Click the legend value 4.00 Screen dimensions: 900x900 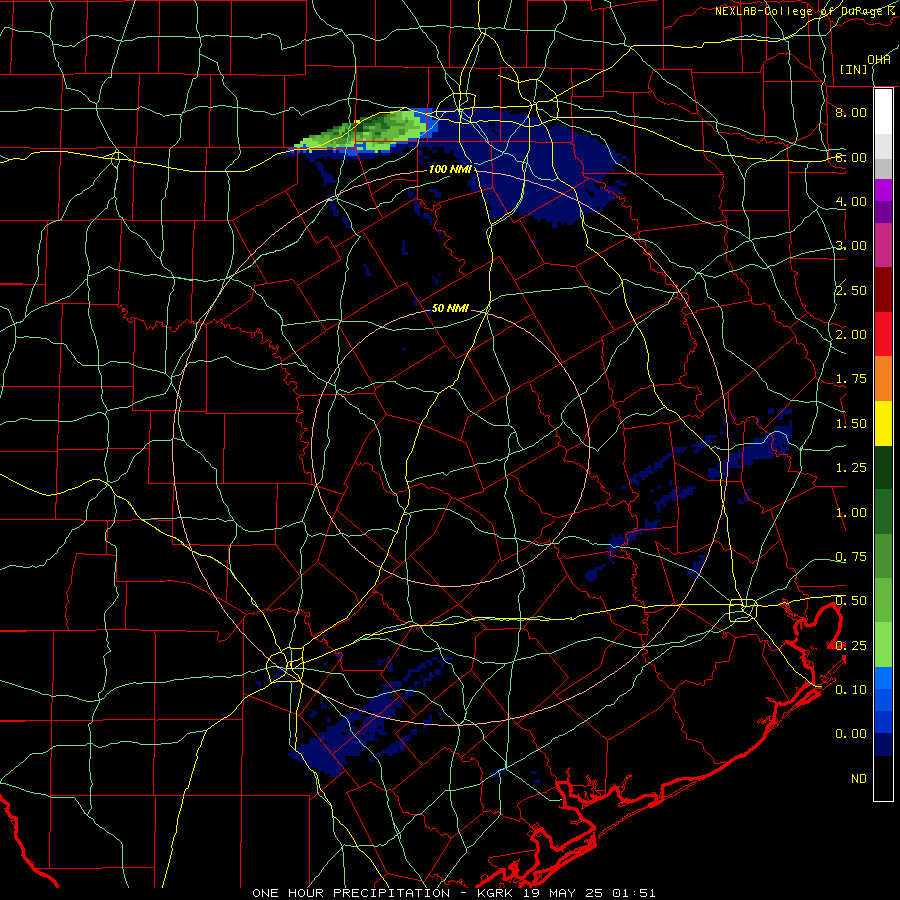(851, 201)
